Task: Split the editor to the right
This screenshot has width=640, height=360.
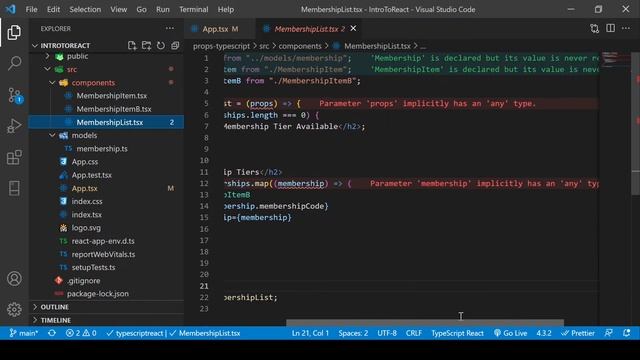Action: coord(610,28)
